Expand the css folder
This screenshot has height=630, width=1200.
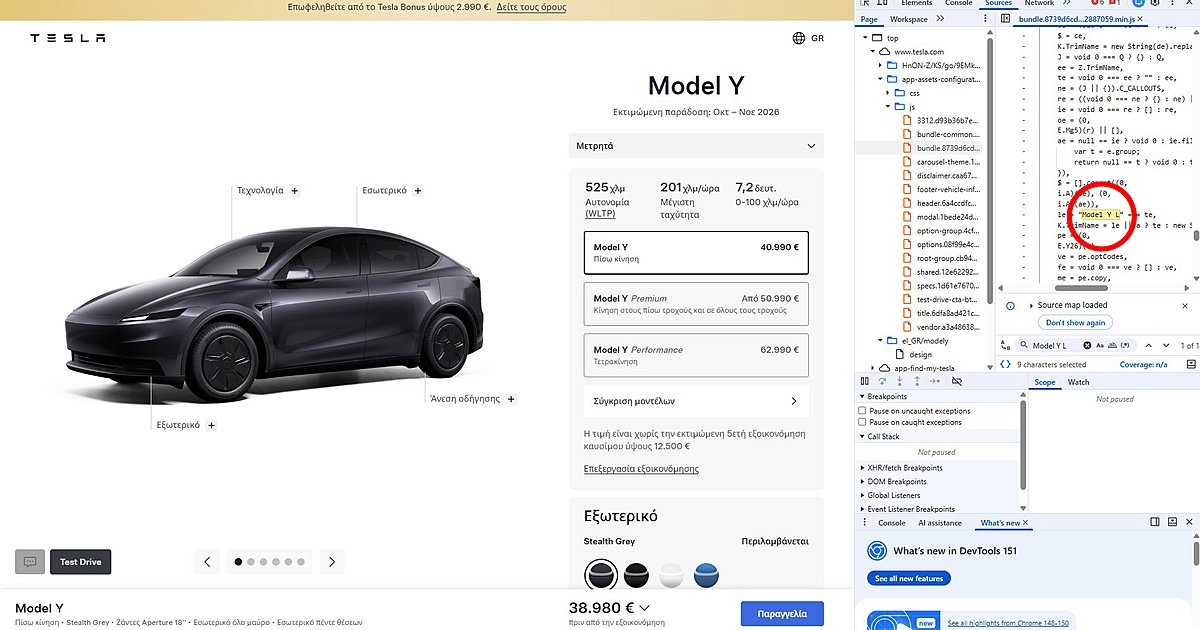pyautogui.click(x=887, y=92)
